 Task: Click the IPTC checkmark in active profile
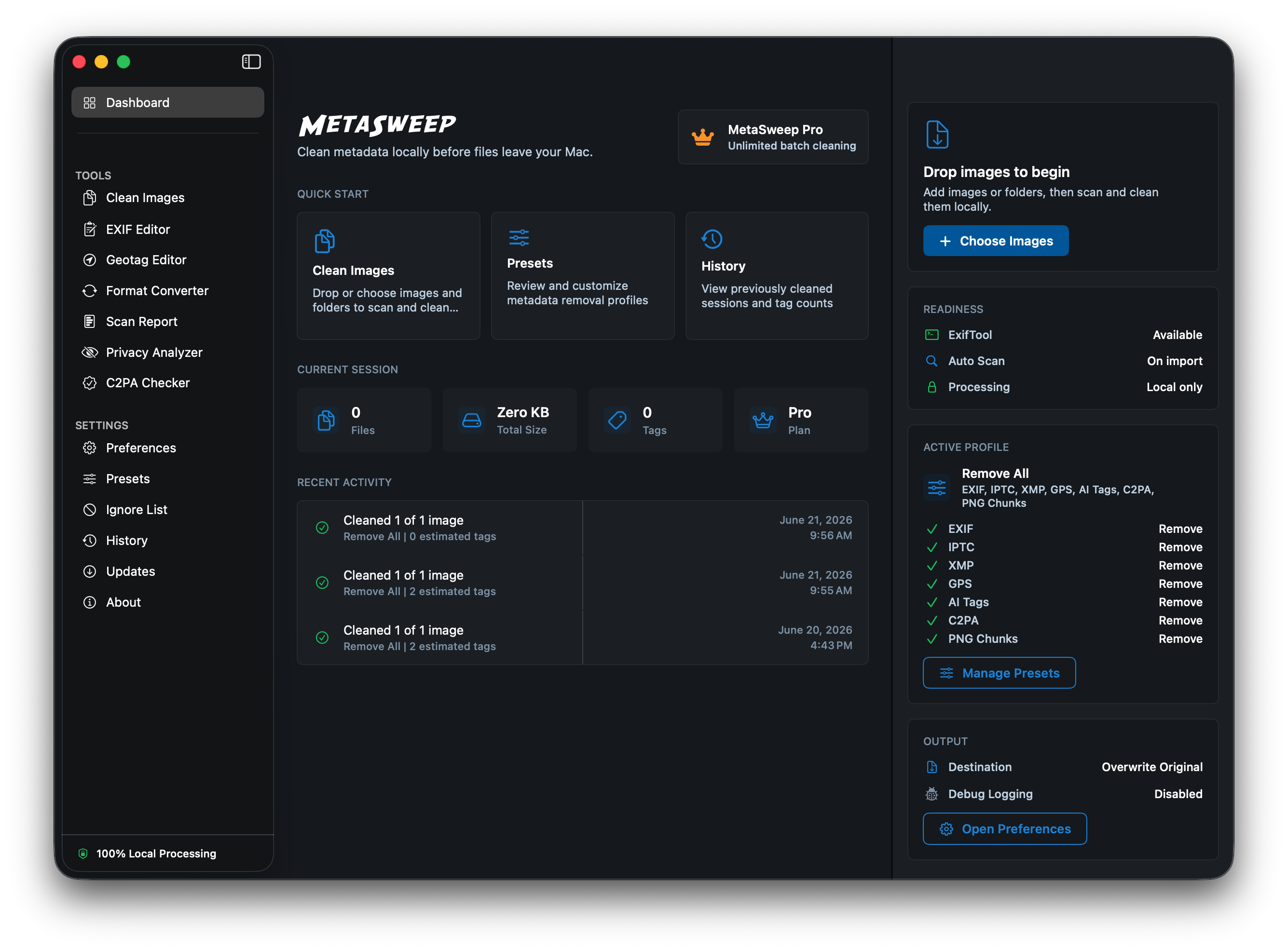click(932, 547)
